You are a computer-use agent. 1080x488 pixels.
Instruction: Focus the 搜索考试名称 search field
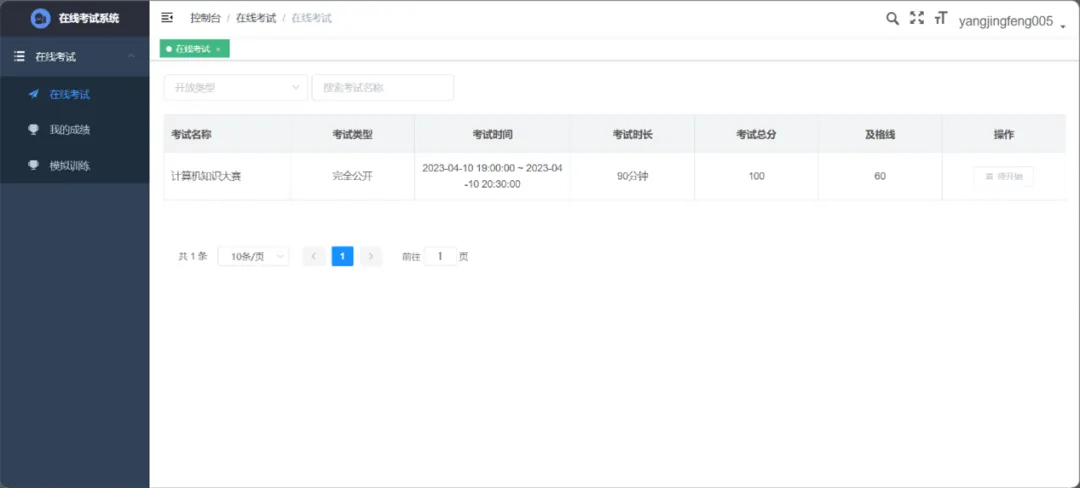383,87
